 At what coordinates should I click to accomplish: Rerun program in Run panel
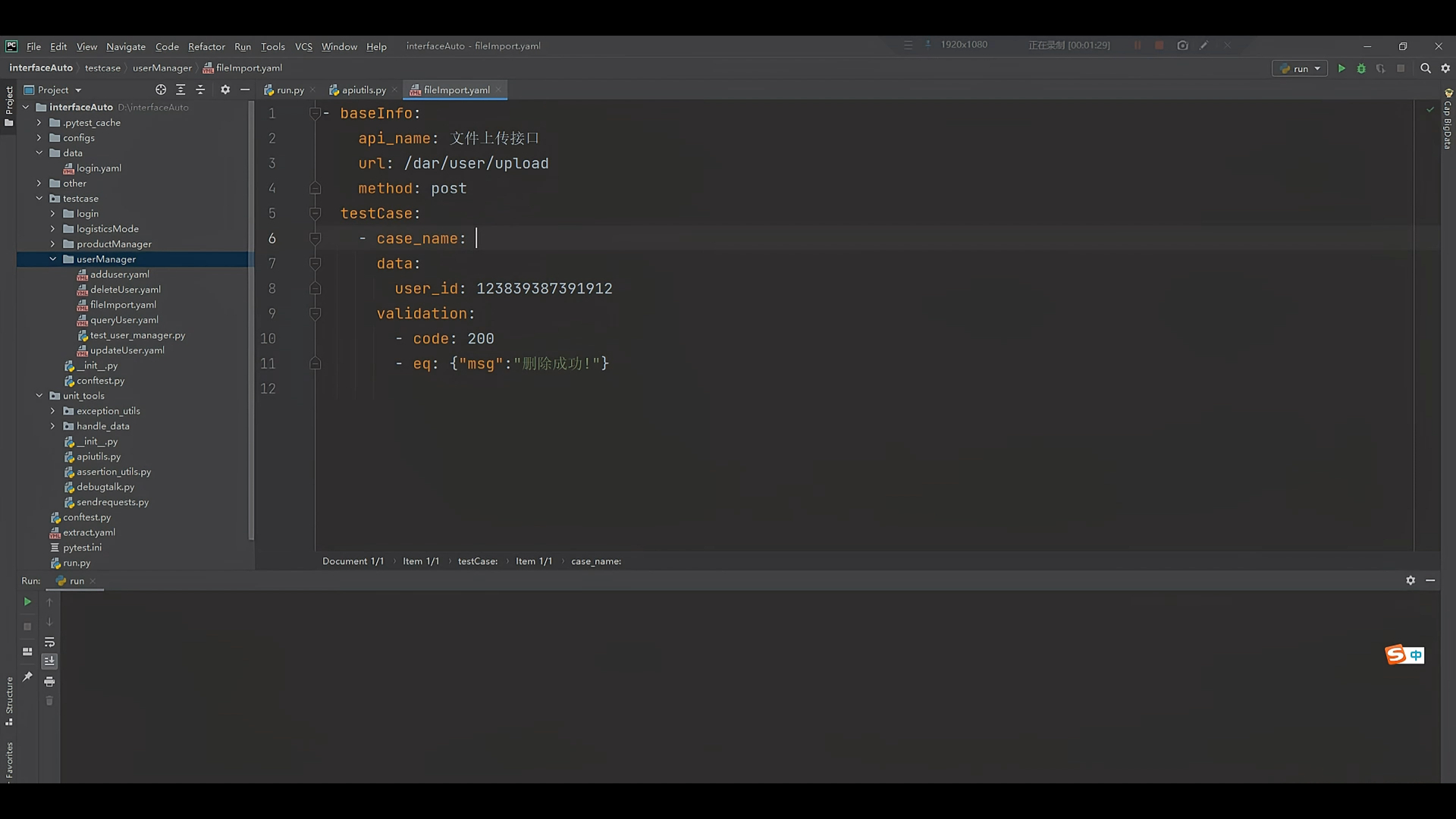point(27,601)
